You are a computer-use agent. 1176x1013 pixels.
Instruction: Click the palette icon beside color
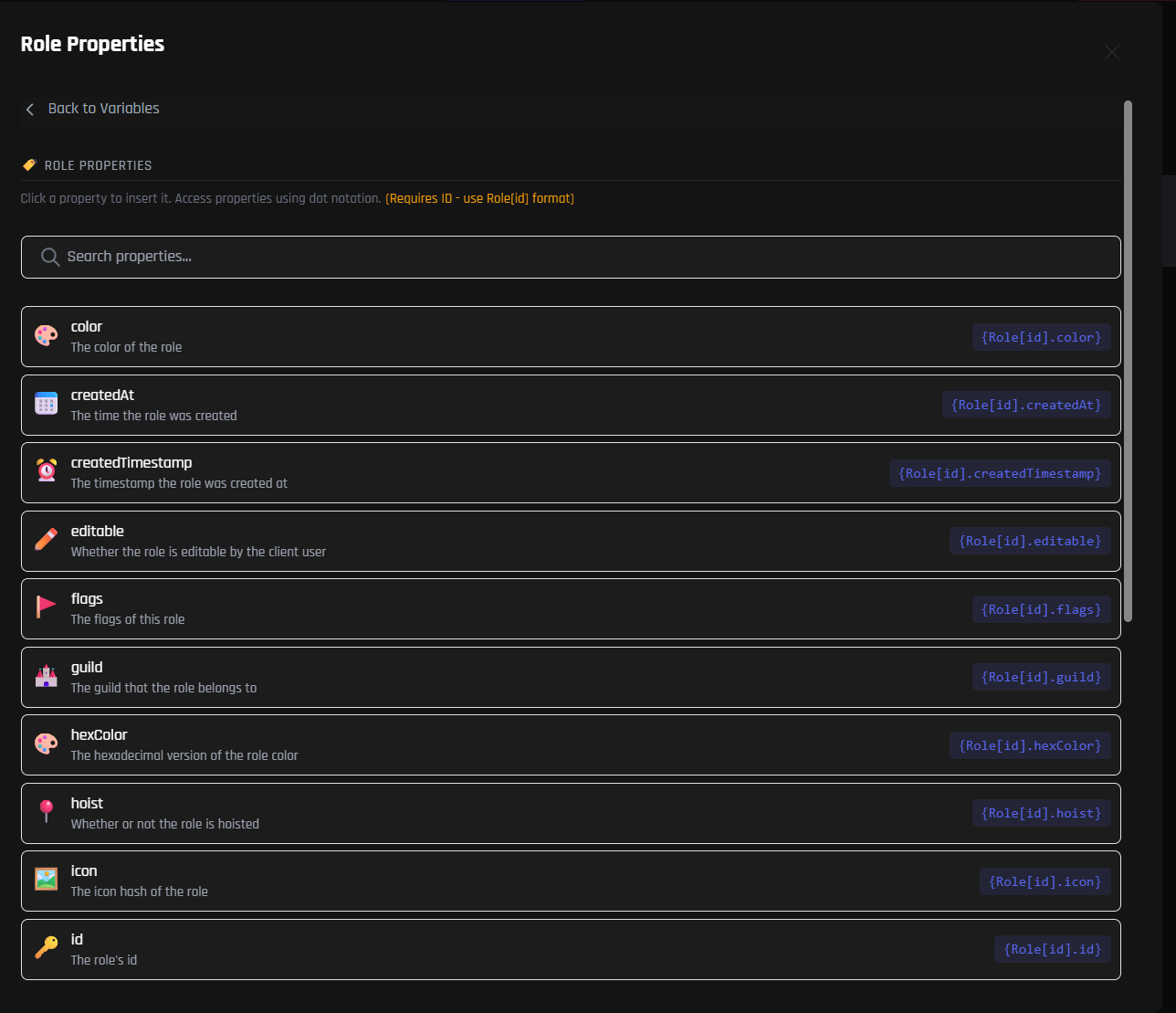click(46, 336)
